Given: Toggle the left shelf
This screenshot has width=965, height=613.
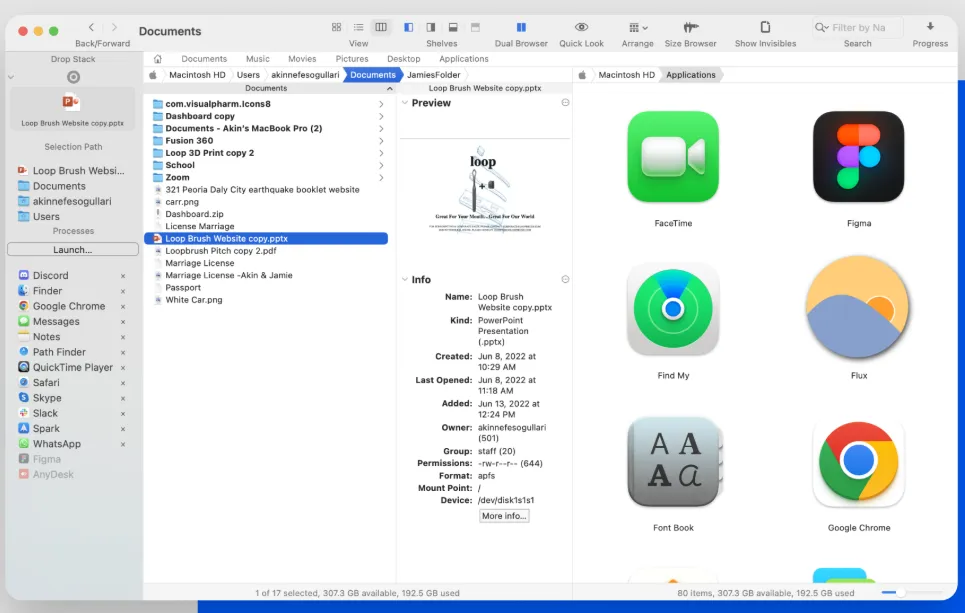Looking at the screenshot, I should 408,27.
